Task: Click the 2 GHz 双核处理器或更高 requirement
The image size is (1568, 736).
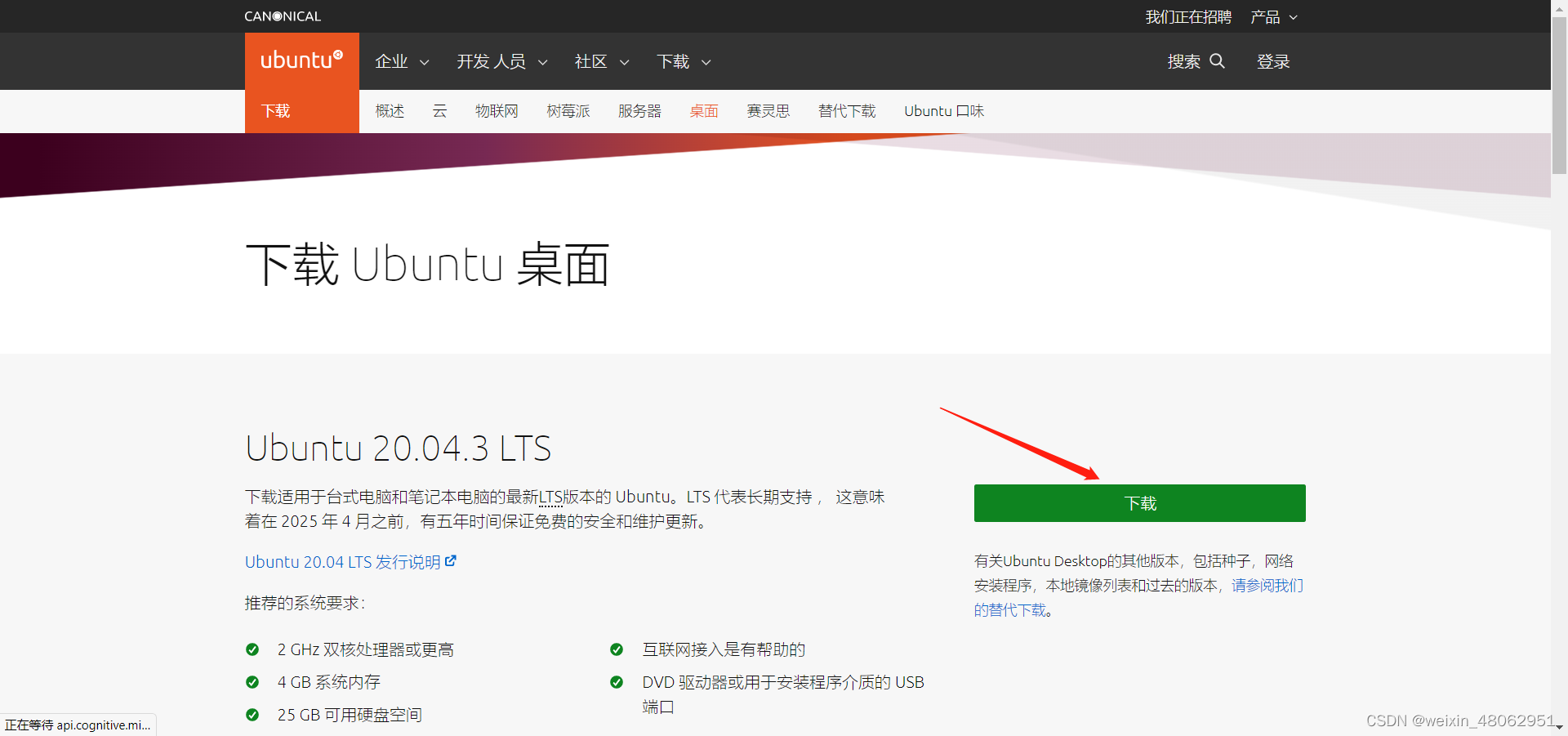Action: (x=366, y=649)
